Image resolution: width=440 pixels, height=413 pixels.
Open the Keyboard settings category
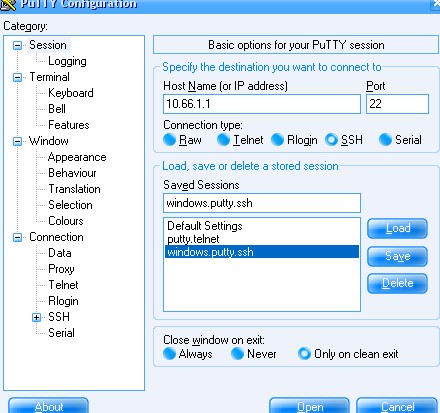71,93
